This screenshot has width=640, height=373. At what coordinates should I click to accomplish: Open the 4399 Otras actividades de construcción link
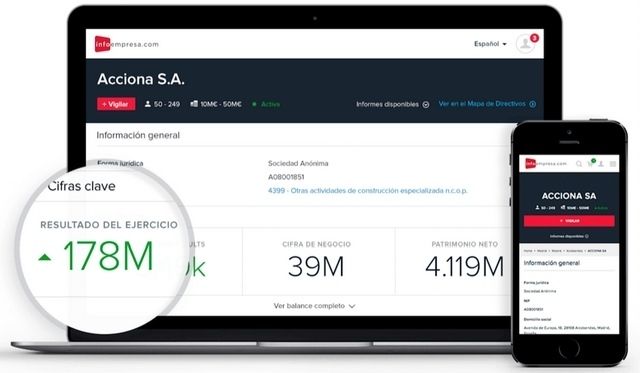pyautogui.click(x=368, y=191)
